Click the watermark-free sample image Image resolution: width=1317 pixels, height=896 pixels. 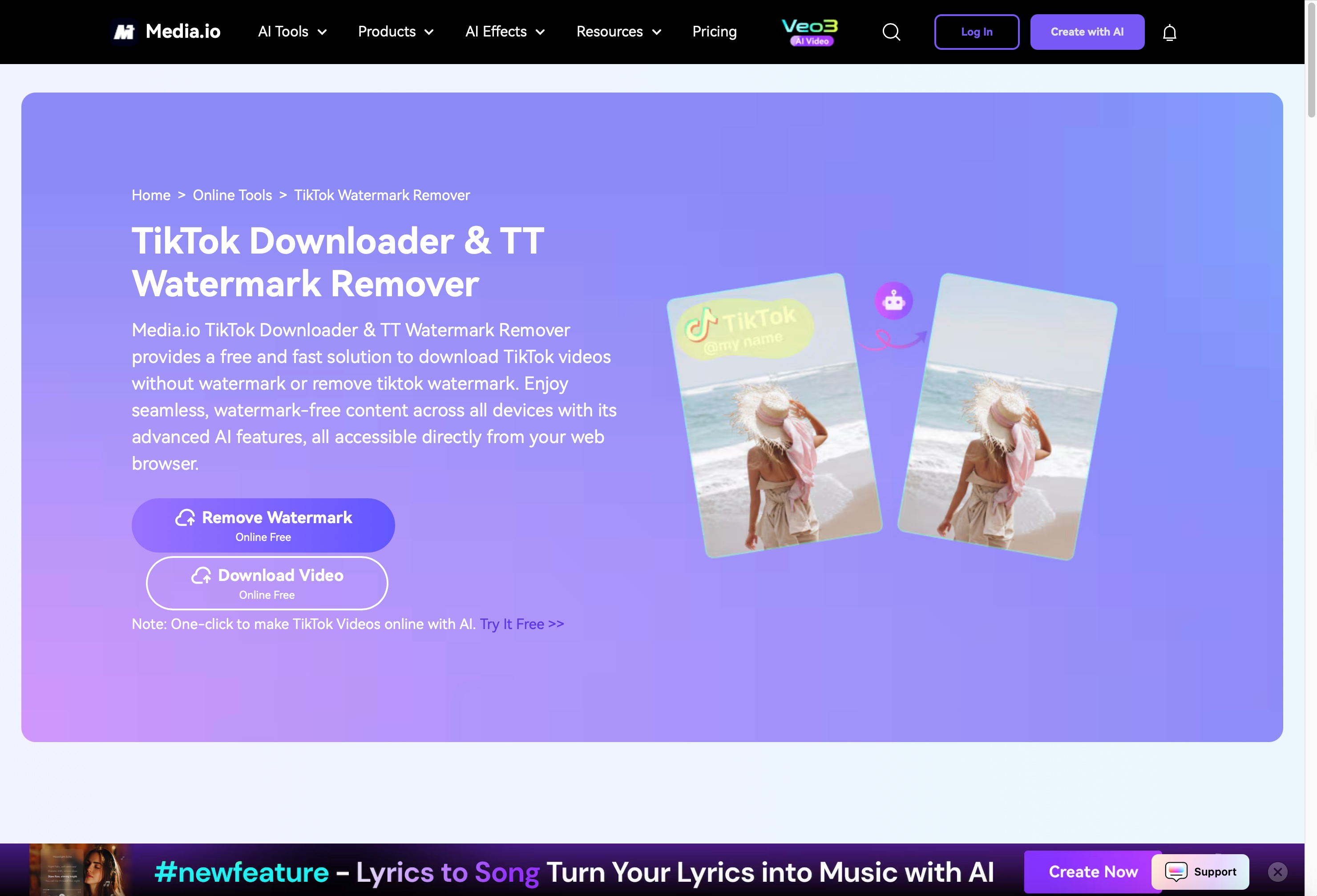click(x=1007, y=416)
